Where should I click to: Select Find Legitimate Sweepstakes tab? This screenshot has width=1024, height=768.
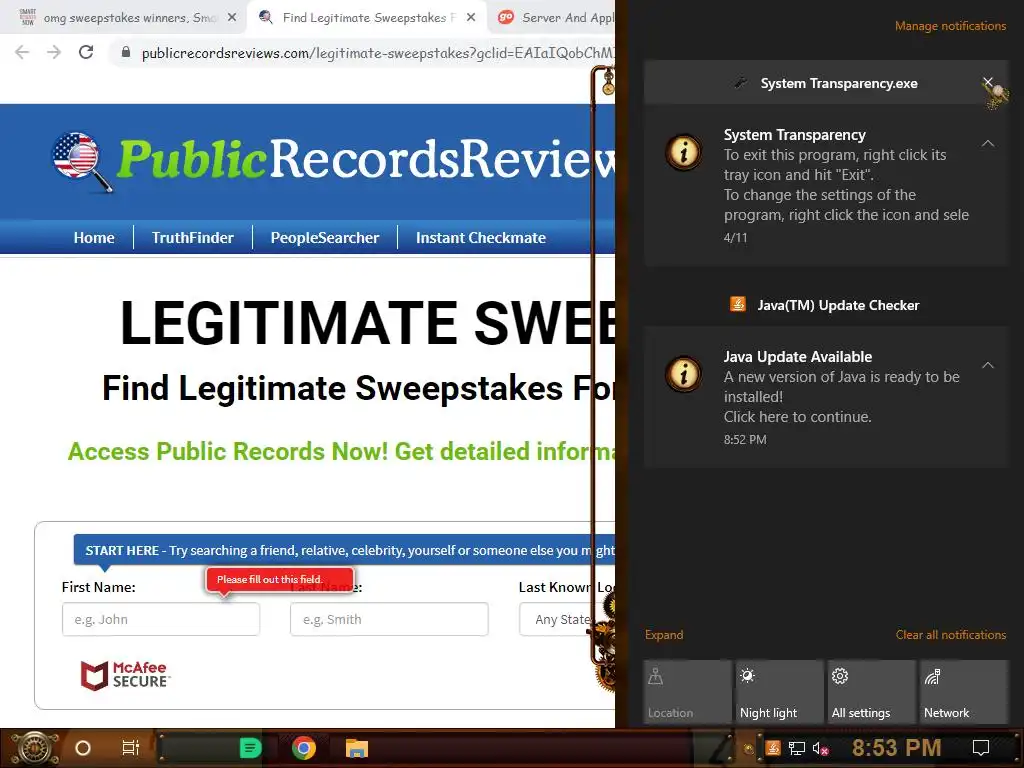pos(366,18)
